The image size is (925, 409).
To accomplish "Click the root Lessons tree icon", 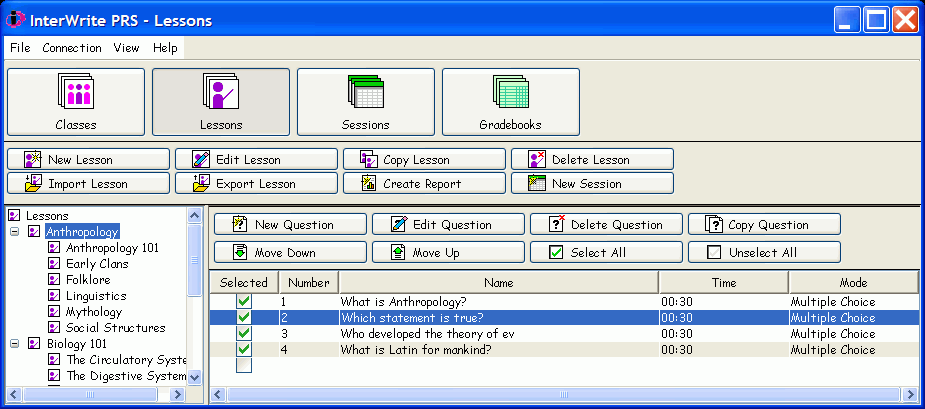I will pyautogui.click(x=15, y=216).
